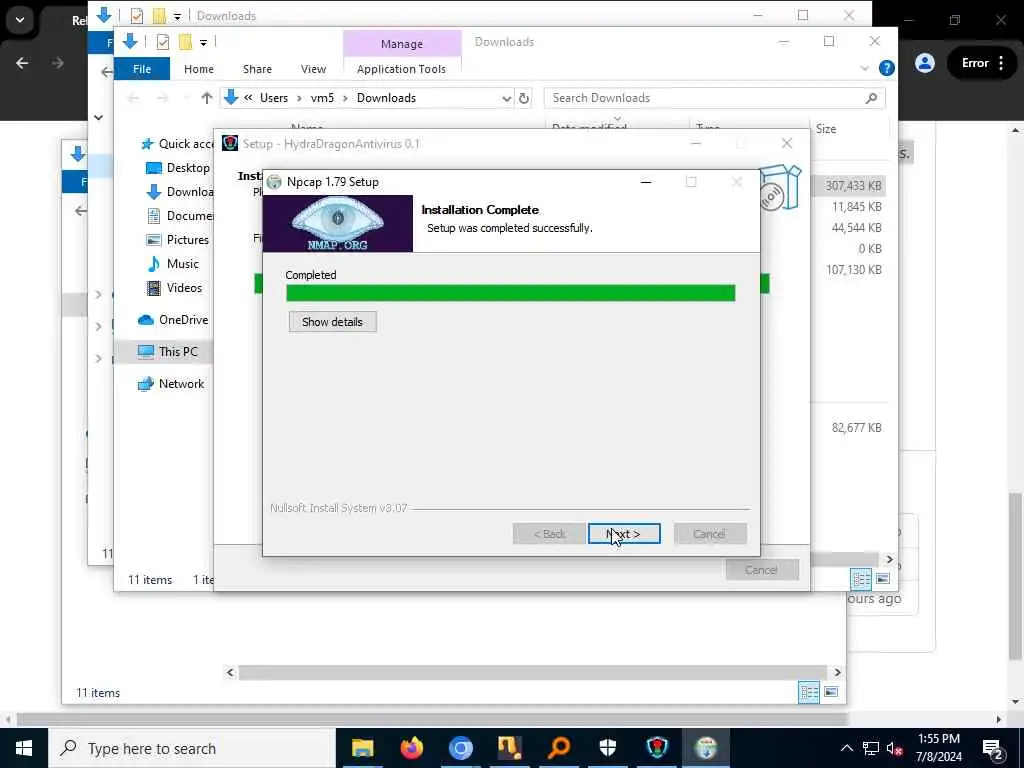Click Show details in Npcap installer
1024x768 pixels.
click(x=332, y=322)
